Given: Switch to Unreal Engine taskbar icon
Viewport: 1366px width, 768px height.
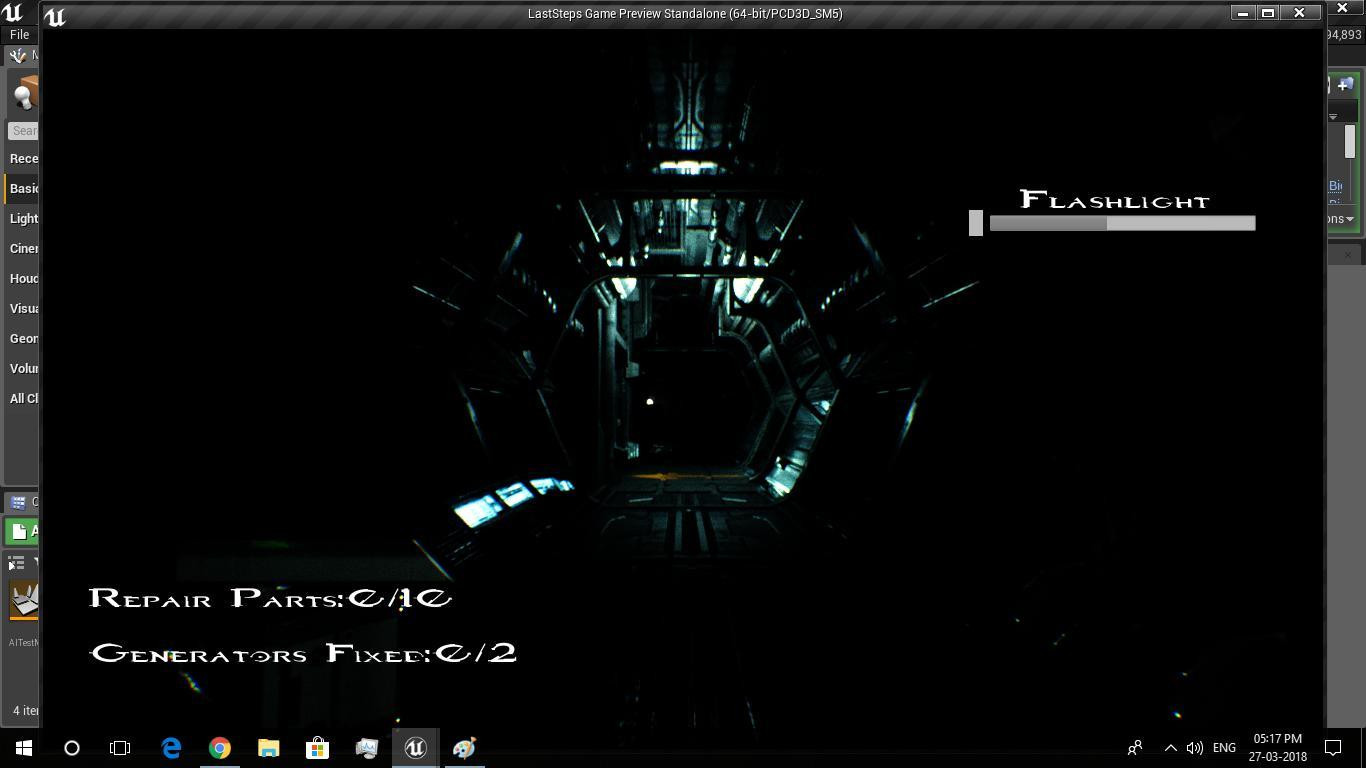Looking at the screenshot, I should click(415, 748).
